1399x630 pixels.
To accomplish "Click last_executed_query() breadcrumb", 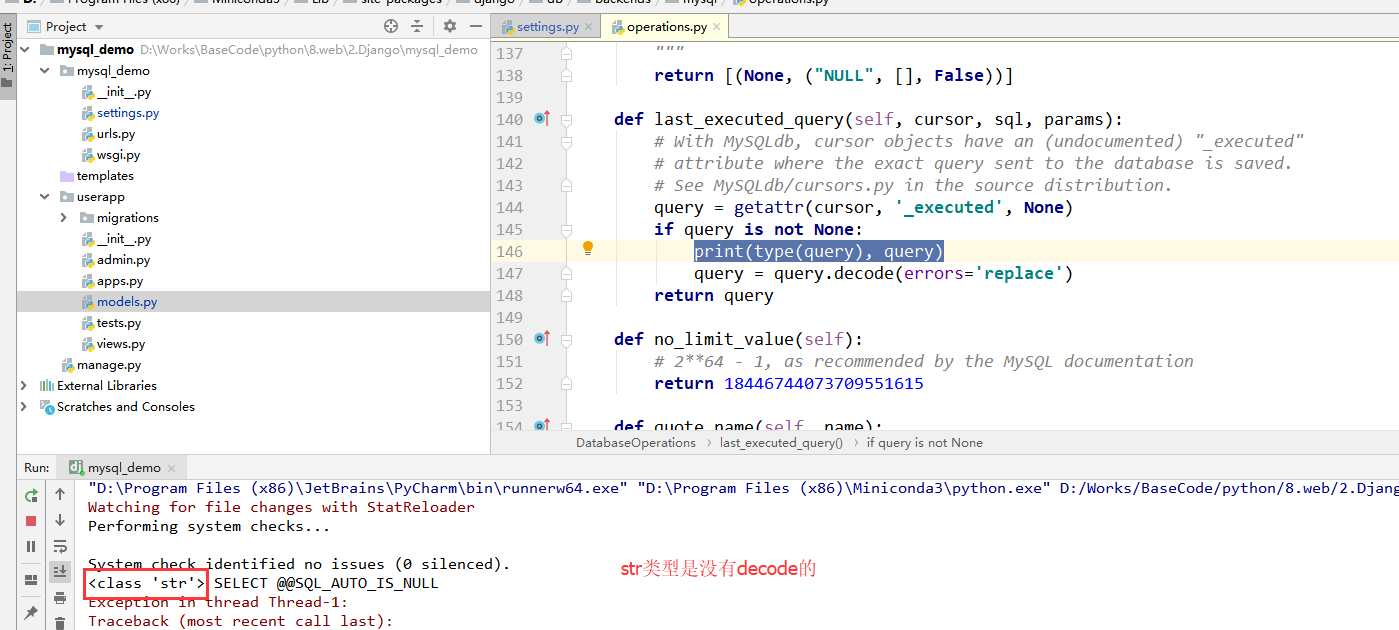I will 781,443.
